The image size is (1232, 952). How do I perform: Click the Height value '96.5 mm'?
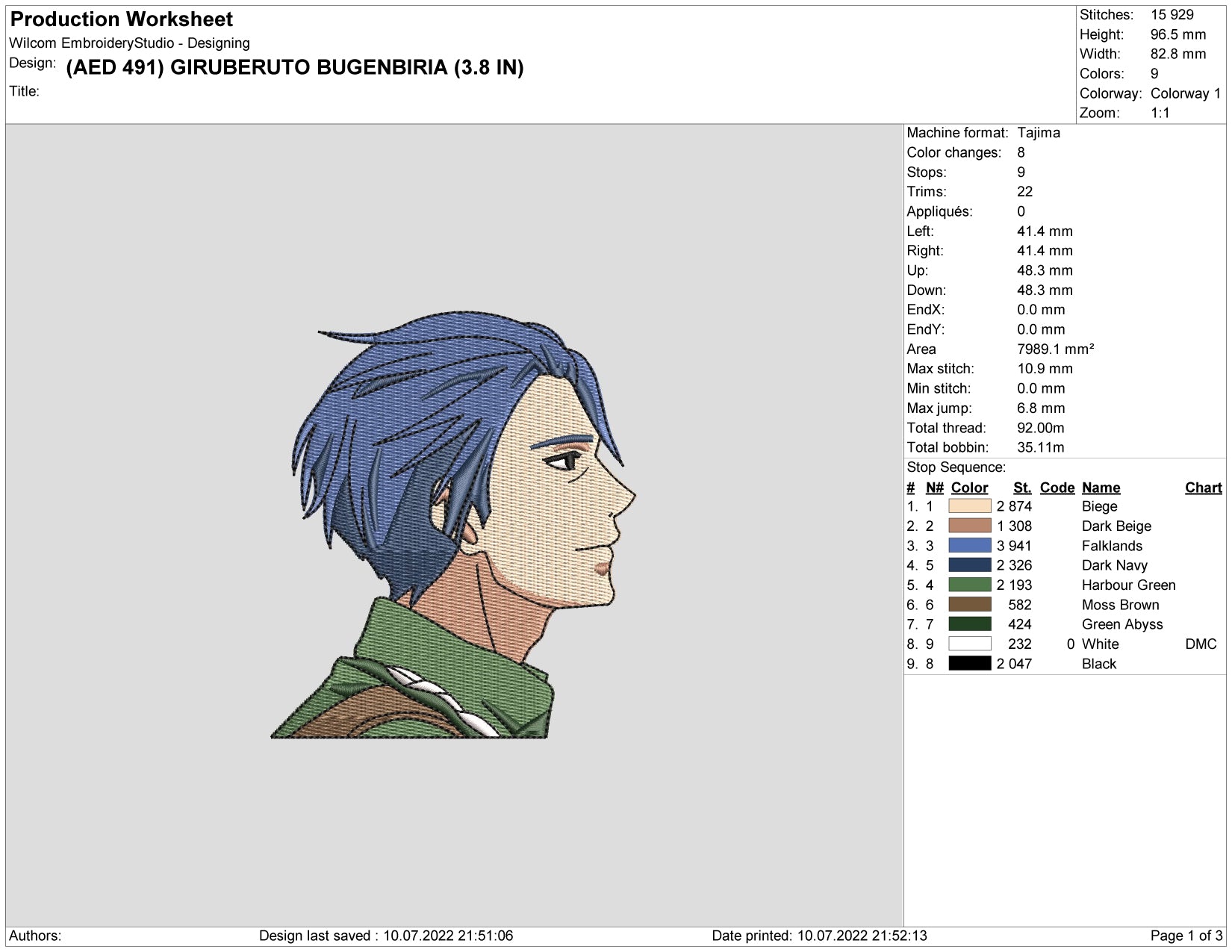tap(1177, 34)
